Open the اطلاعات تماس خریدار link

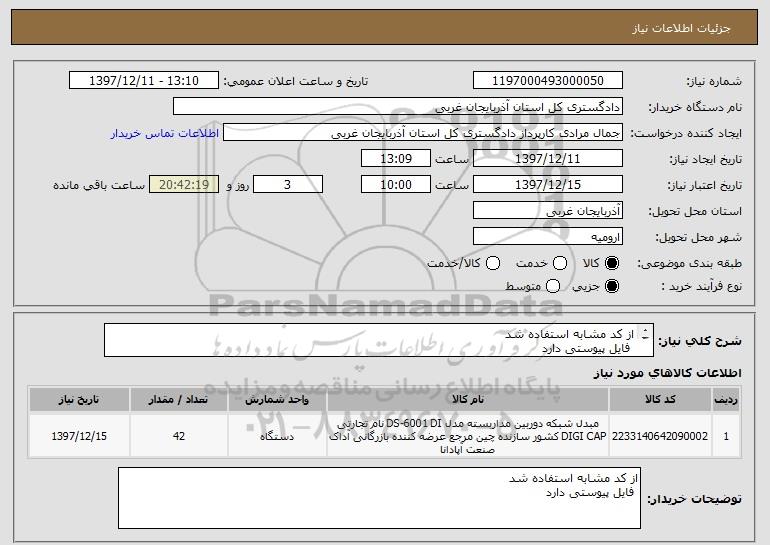click(x=165, y=133)
